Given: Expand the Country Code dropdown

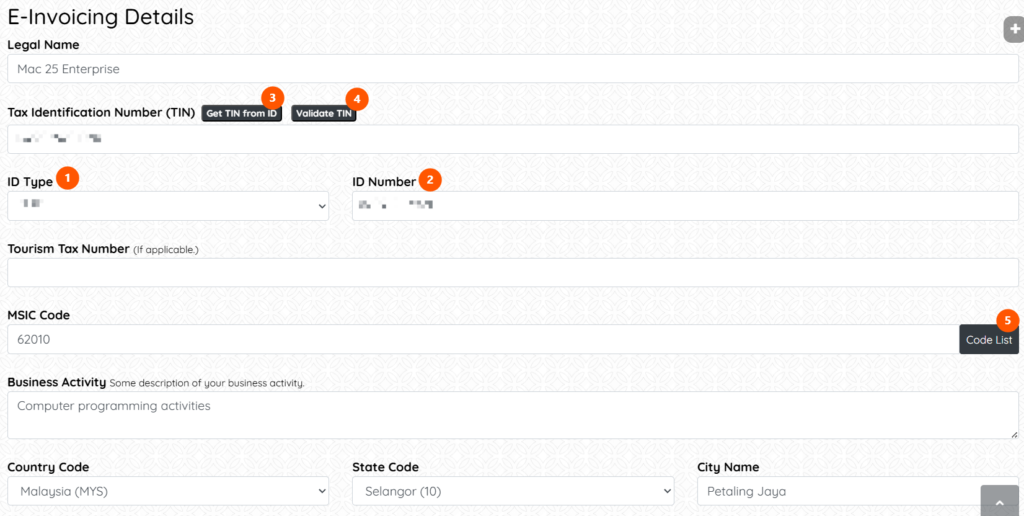Looking at the screenshot, I should 168,491.
